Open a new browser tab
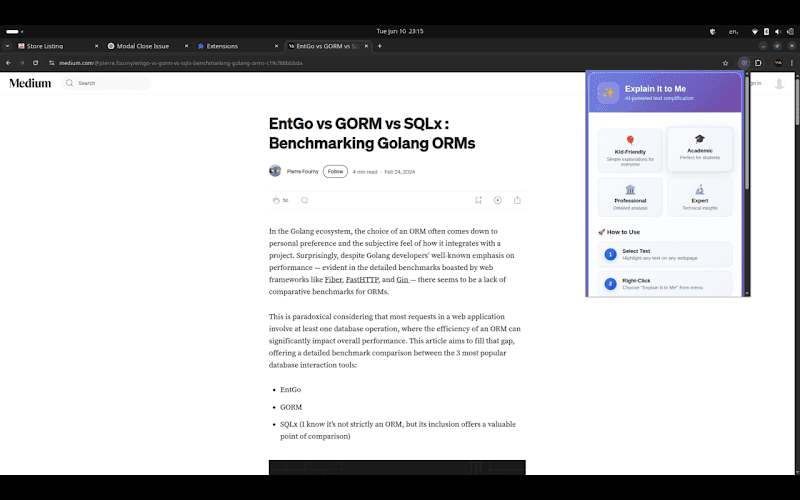Viewport: 800px width, 500px height. coord(380,46)
